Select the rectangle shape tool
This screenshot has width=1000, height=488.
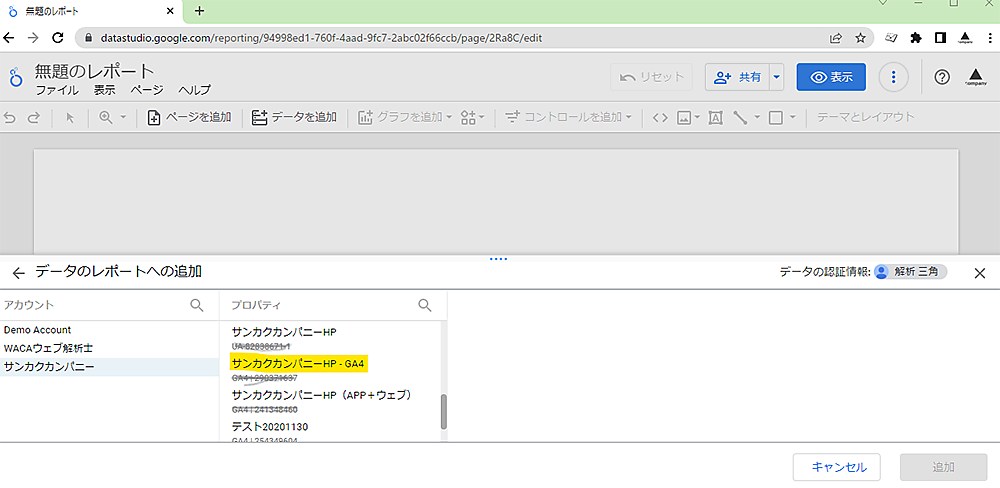(x=776, y=117)
